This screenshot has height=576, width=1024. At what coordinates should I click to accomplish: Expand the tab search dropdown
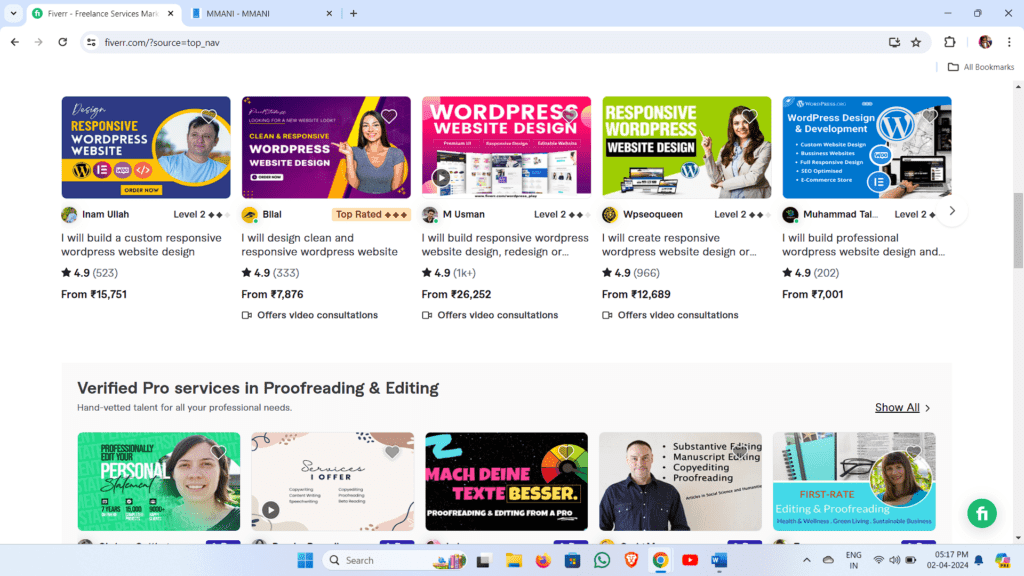[13, 13]
